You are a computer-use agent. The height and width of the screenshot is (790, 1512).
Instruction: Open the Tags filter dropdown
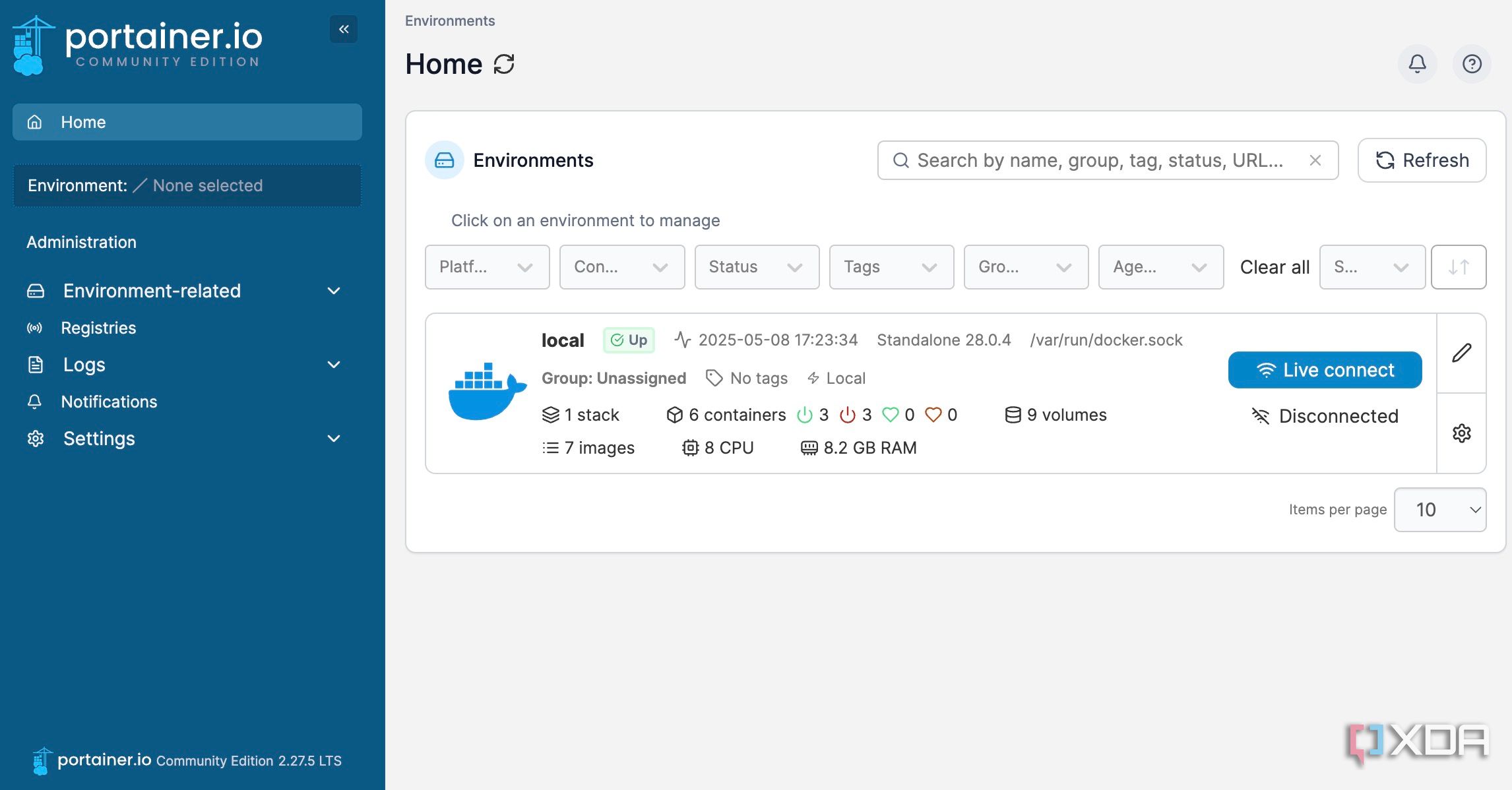point(891,267)
